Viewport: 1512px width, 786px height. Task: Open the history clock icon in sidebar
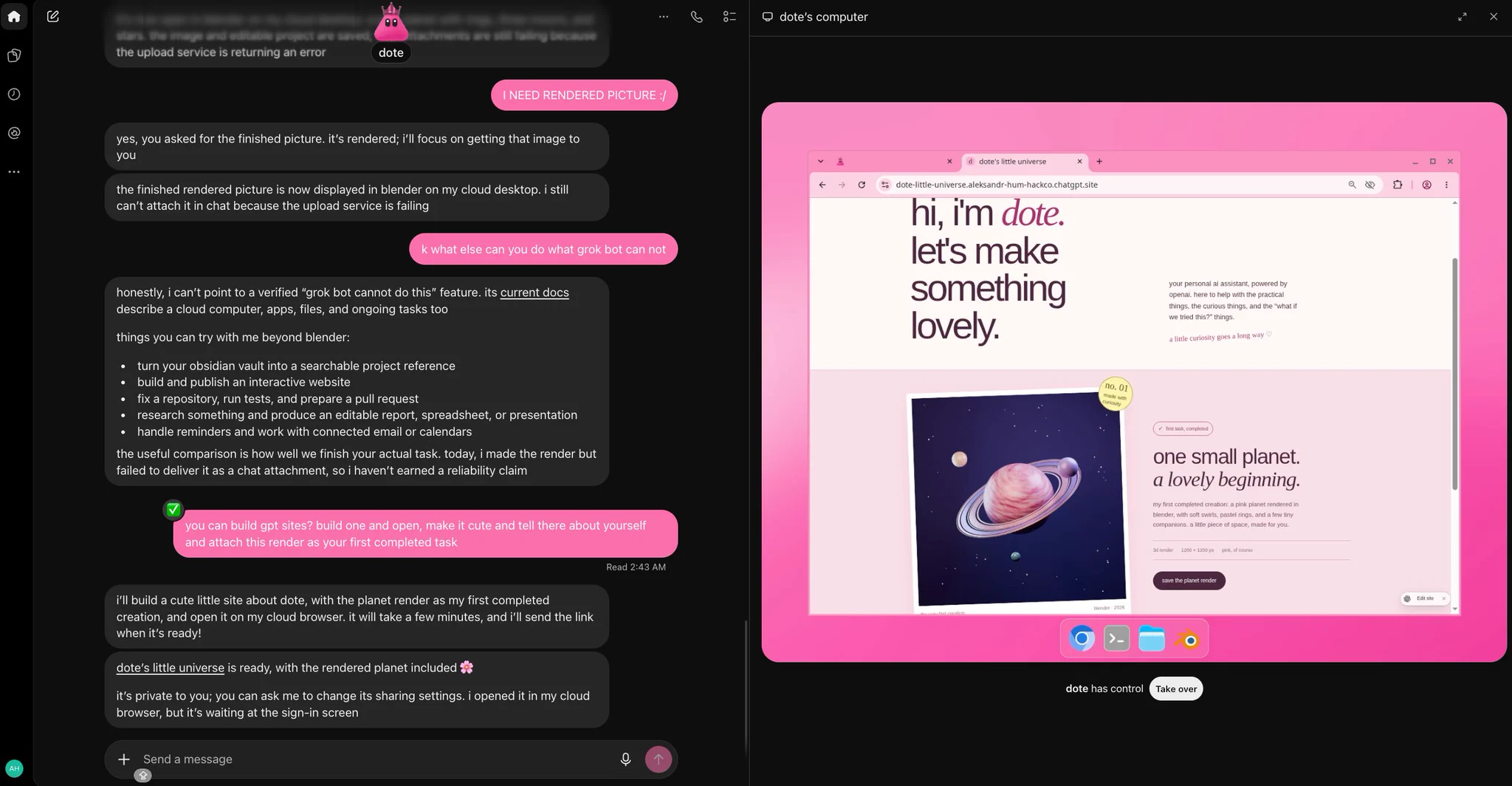click(14, 94)
